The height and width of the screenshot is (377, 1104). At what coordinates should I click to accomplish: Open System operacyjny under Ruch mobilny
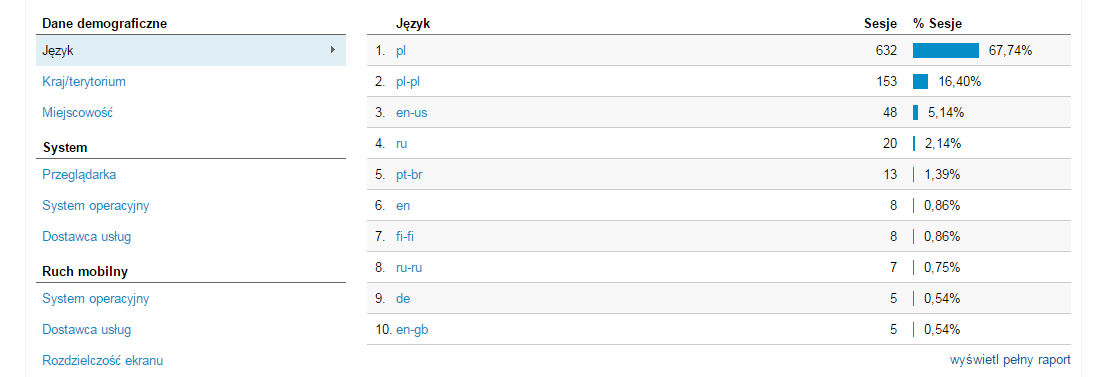(x=96, y=299)
